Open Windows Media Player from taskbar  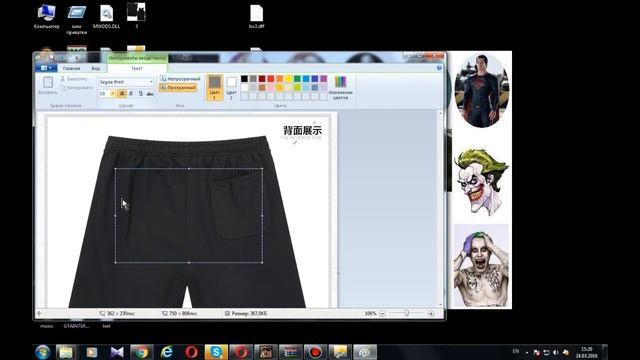91,352
